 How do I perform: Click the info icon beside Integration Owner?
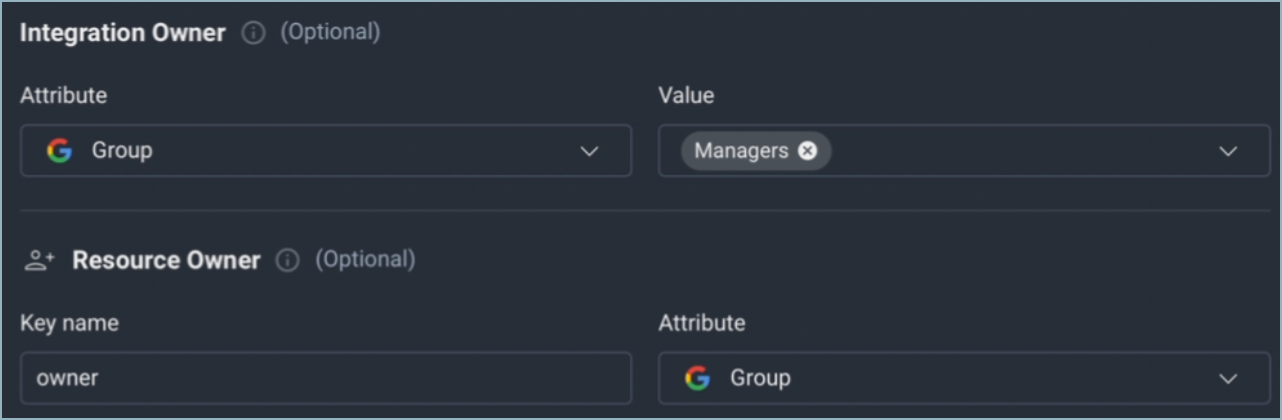pos(254,33)
